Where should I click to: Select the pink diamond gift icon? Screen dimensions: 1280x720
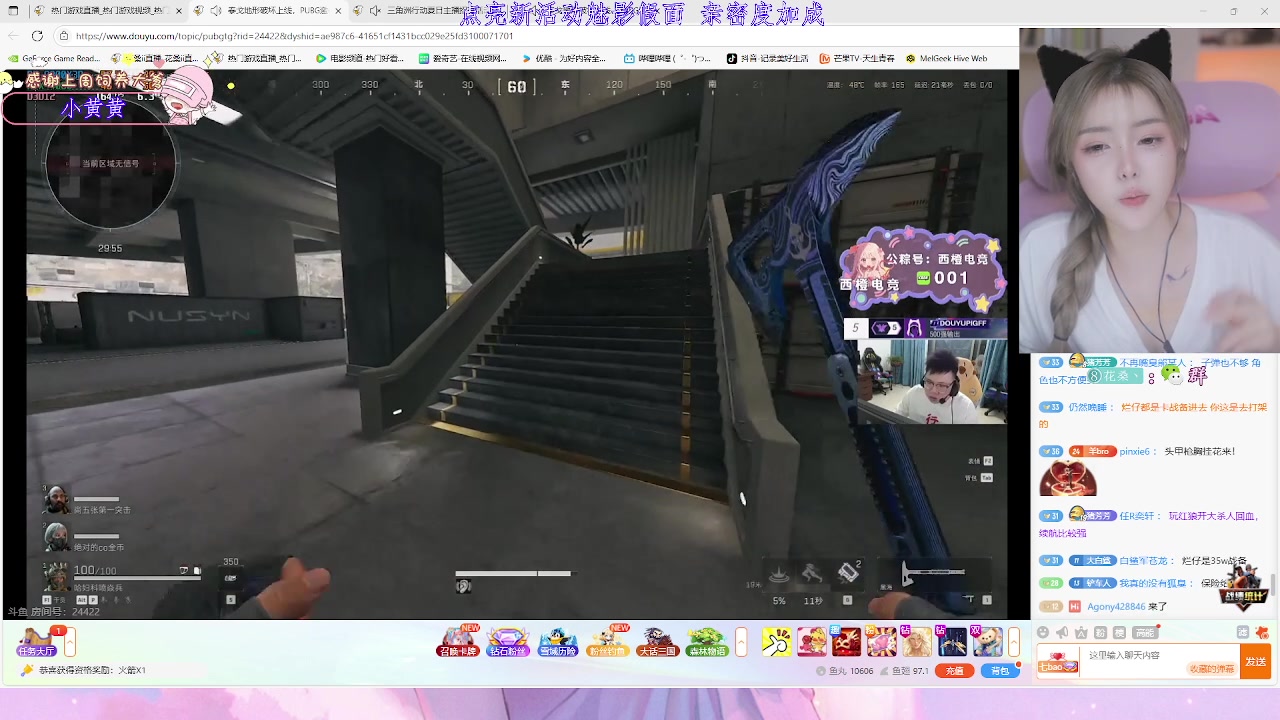pyautogui.click(x=881, y=641)
